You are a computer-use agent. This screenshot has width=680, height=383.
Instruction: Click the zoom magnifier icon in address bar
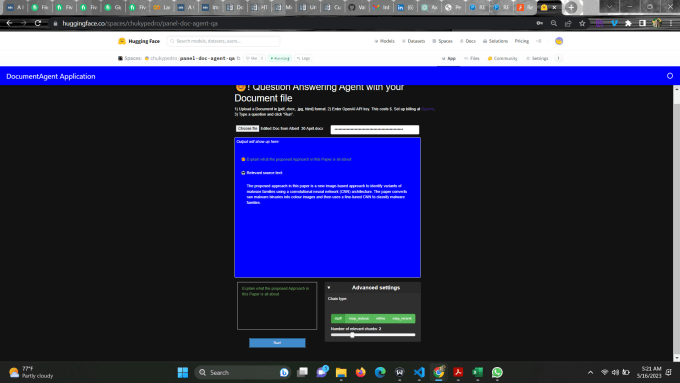554,23
